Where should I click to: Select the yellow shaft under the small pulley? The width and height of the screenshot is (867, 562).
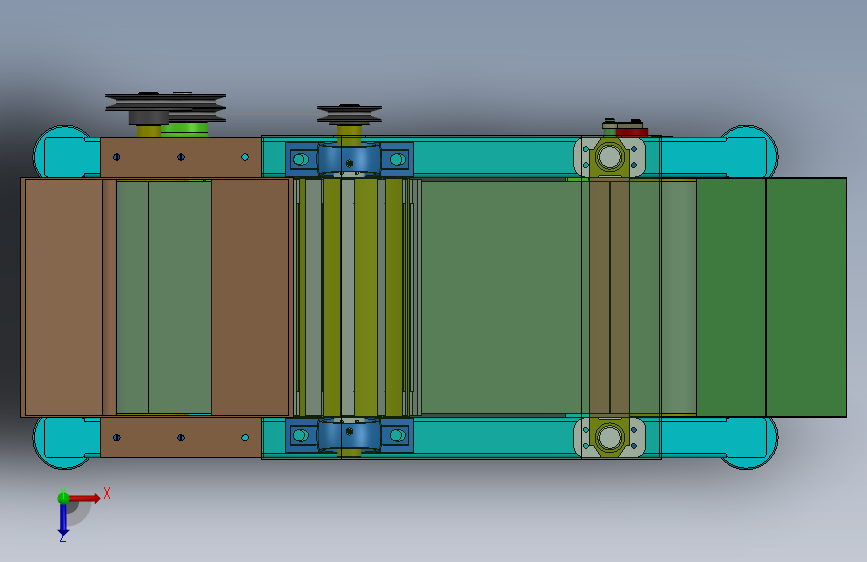[x=349, y=134]
